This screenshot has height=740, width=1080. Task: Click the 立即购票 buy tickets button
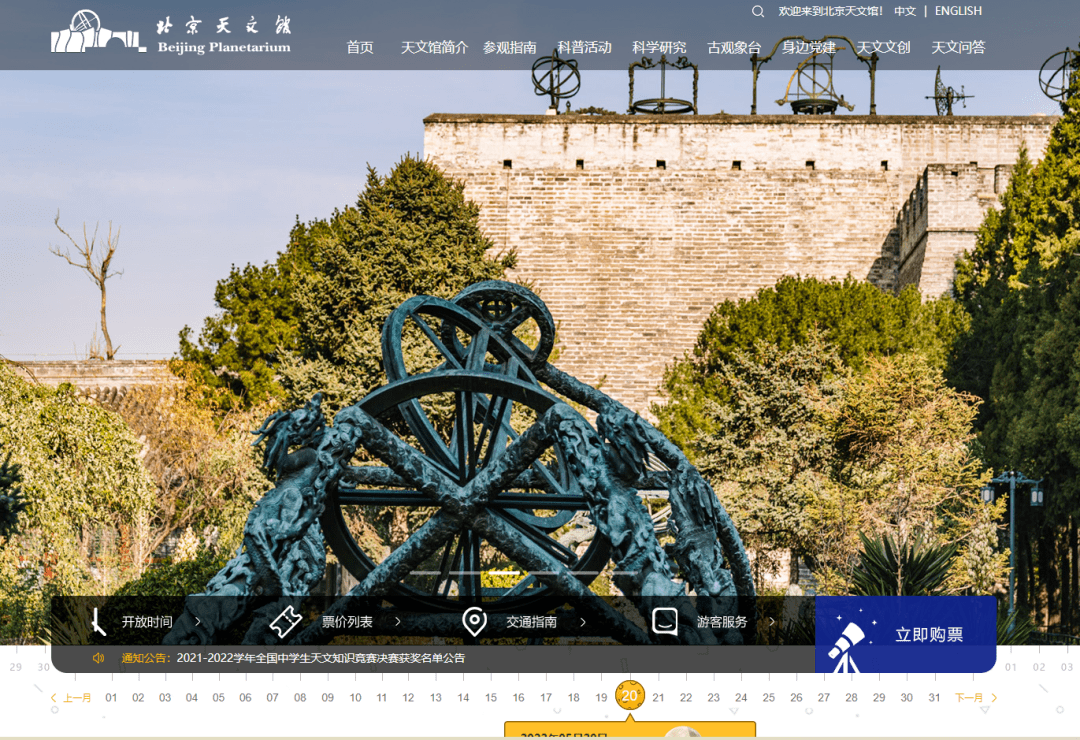[906, 635]
